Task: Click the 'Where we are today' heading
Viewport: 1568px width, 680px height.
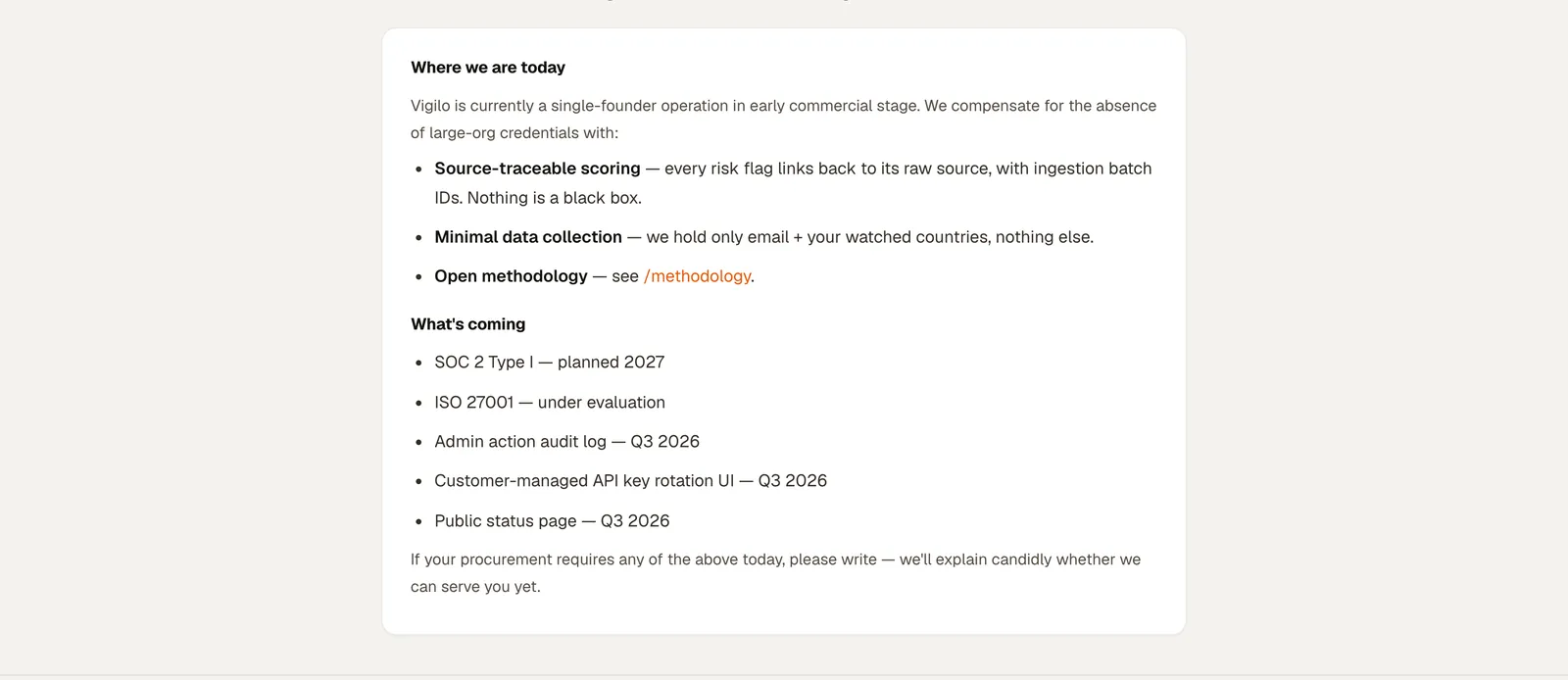Action: point(488,68)
